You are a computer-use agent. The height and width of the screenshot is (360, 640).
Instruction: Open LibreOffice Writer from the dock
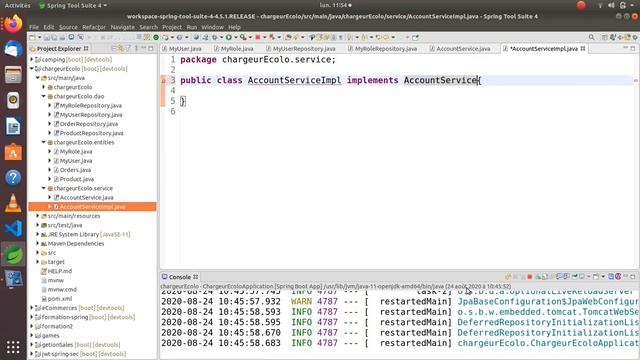click(13, 126)
